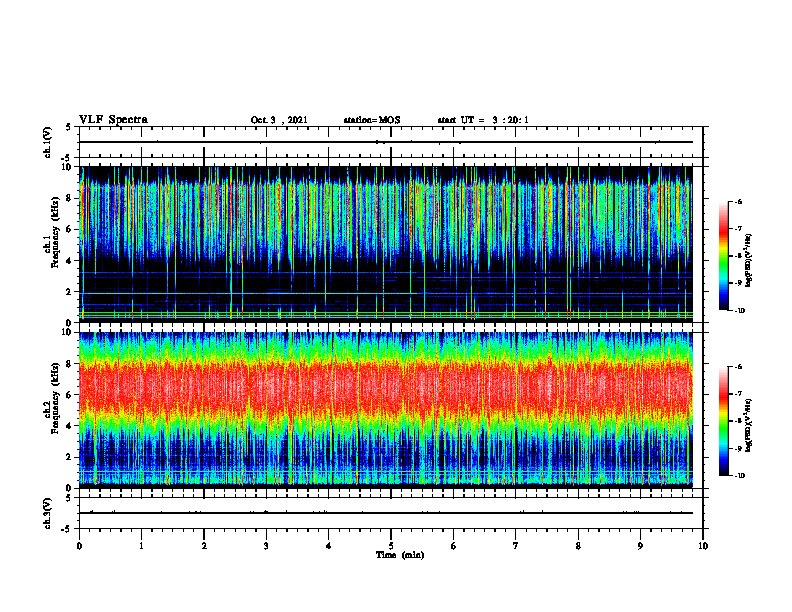Click the ch.1 frequency tick label '4'

[70, 261]
